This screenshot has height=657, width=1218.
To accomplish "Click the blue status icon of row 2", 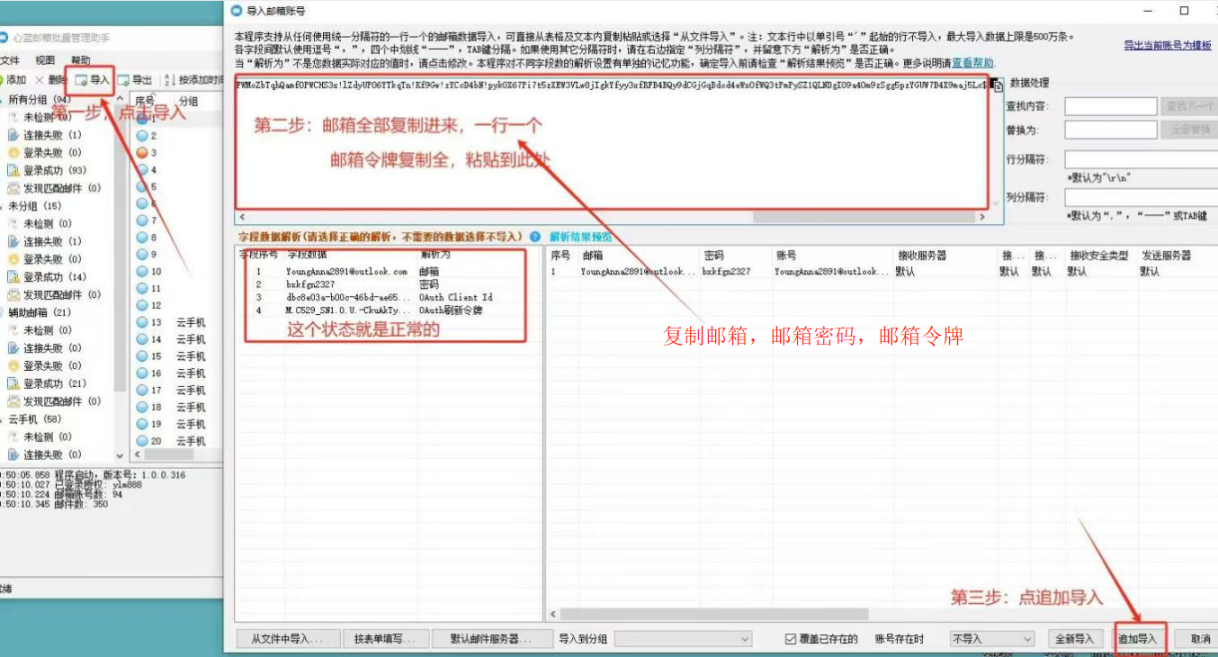I will (142, 136).
